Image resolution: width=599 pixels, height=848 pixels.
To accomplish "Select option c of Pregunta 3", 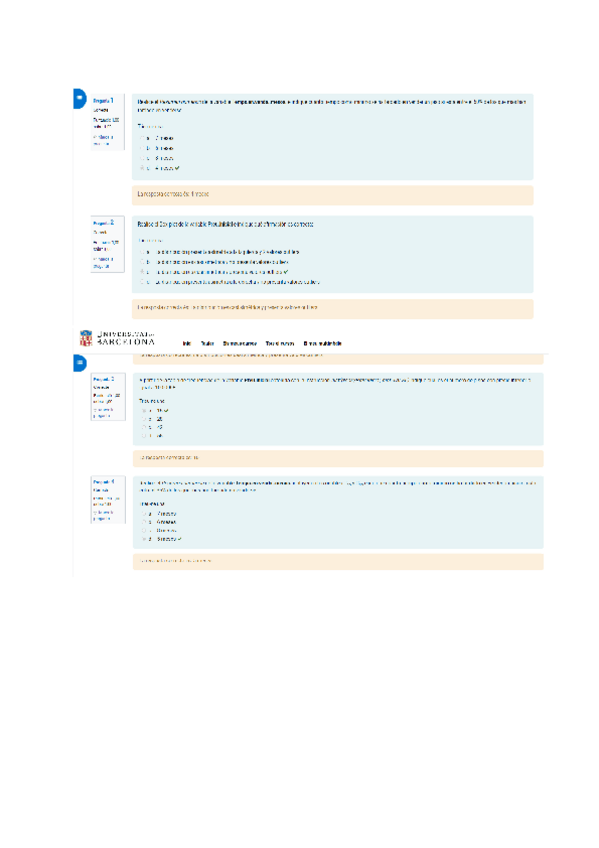I will 144,427.
